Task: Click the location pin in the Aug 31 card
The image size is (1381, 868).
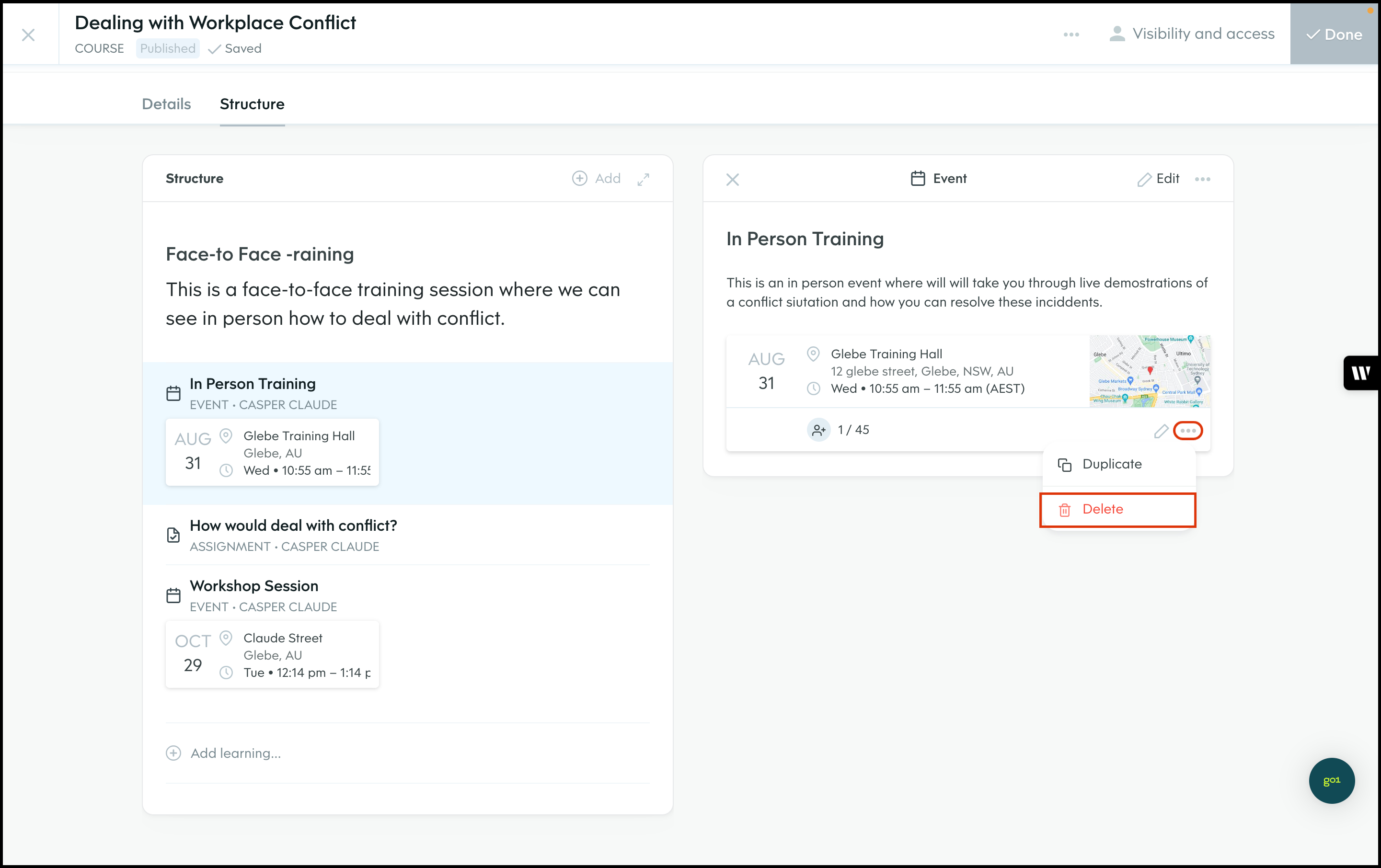Action: point(226,436)
